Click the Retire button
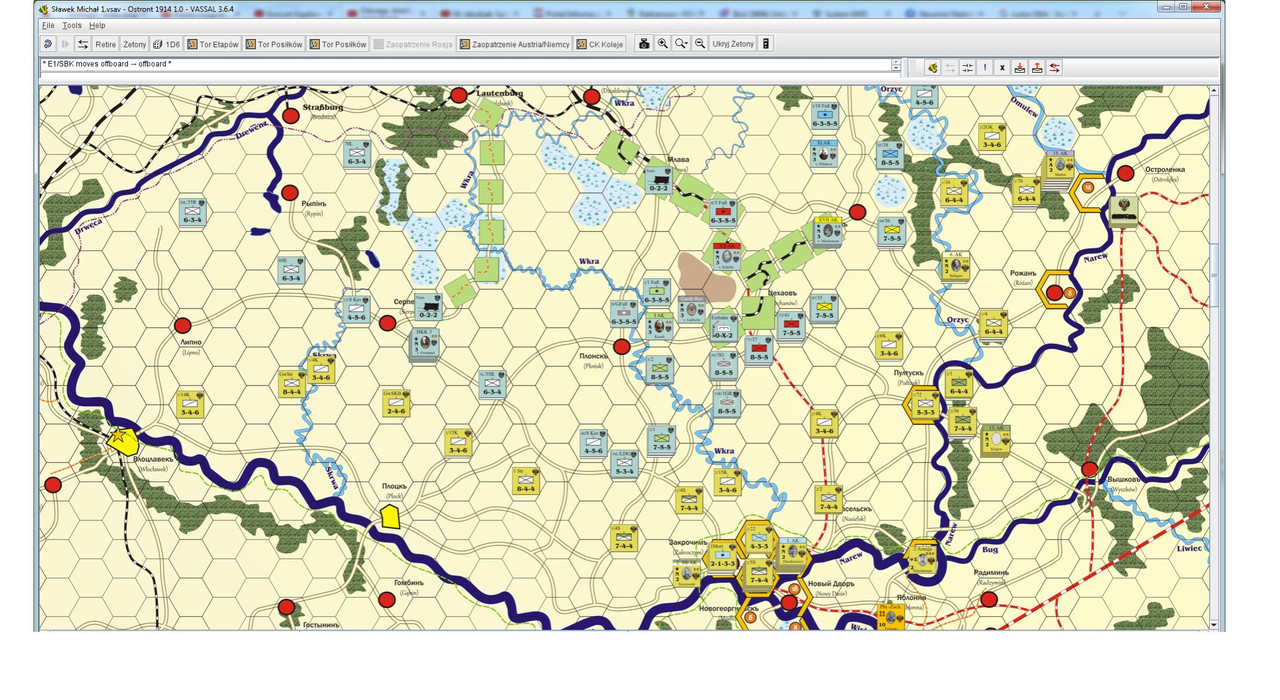Image resolution: width=1280 pixels, height=700 pixels. (106, 44)
